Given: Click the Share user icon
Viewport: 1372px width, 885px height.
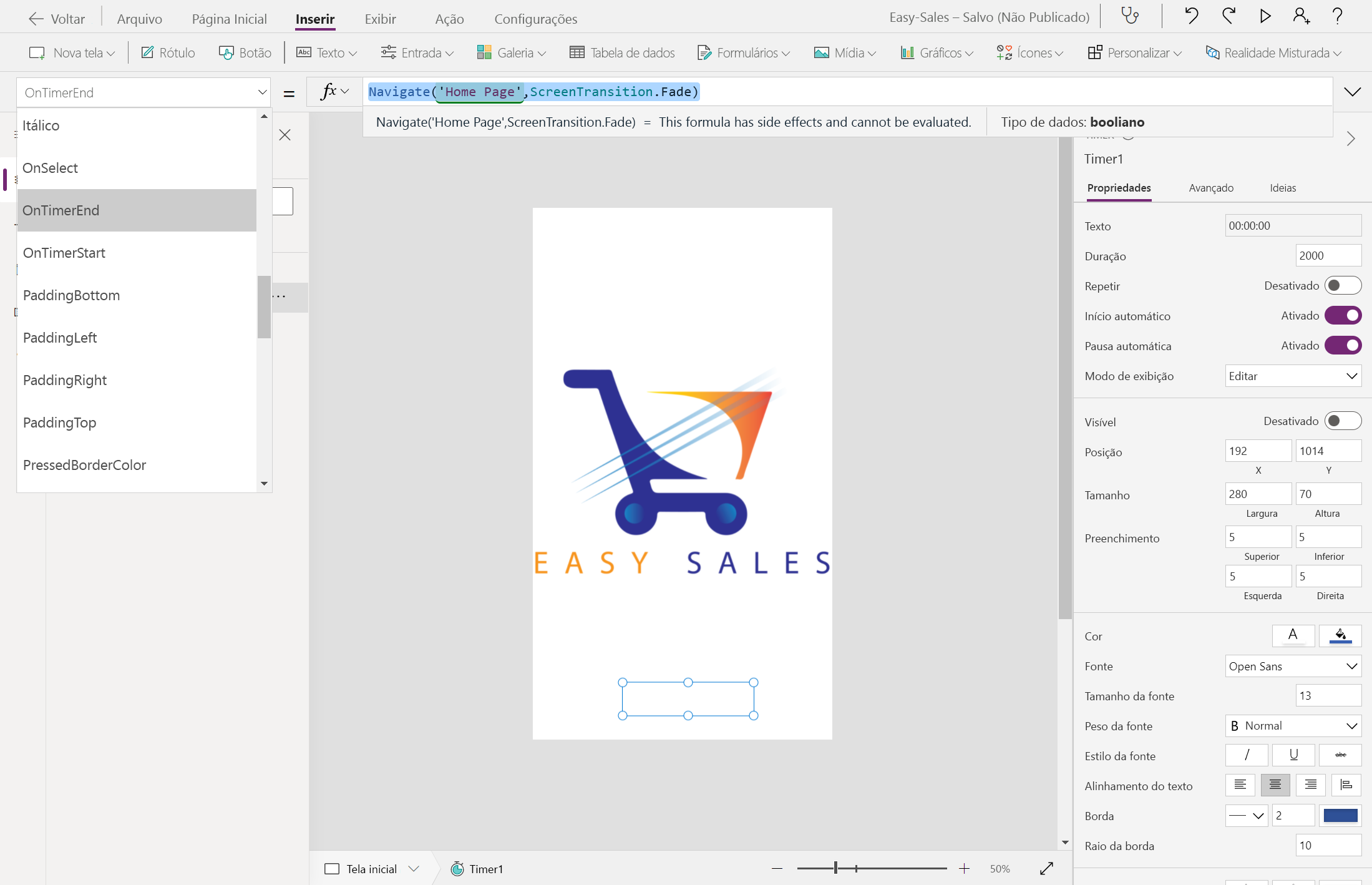Looking at the screenshot, I should tap(1301, 16).
